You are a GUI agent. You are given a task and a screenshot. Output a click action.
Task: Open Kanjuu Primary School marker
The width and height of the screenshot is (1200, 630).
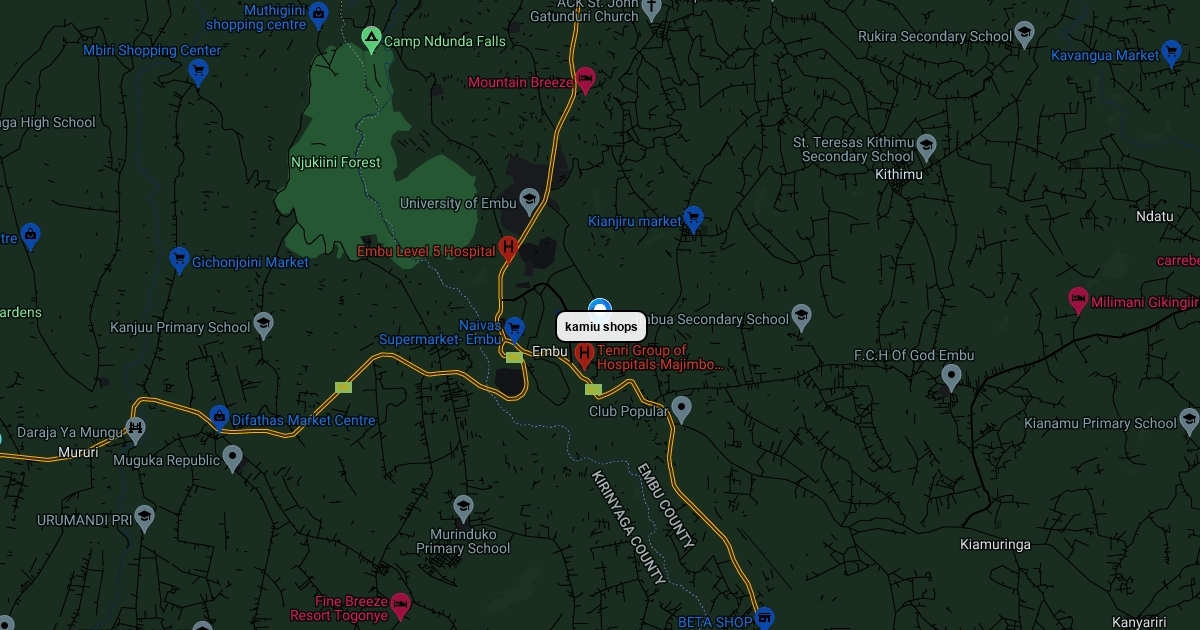[263, 325]
